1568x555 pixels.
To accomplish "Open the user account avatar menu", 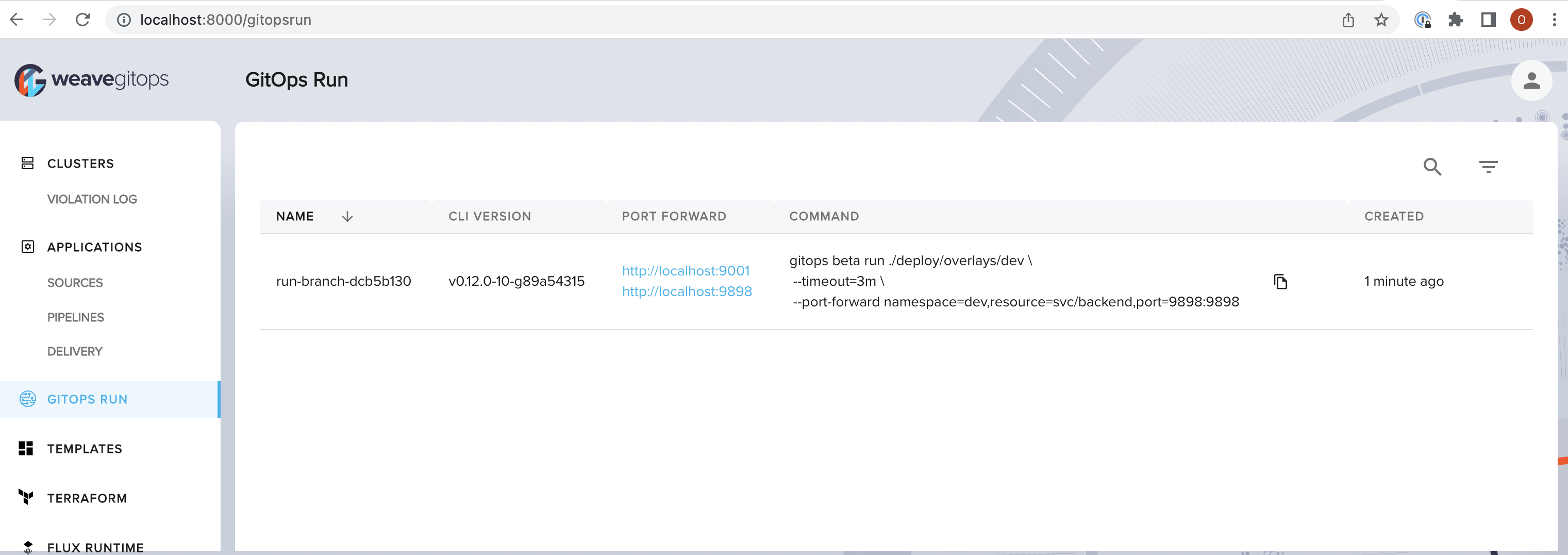I will 1531,80.
